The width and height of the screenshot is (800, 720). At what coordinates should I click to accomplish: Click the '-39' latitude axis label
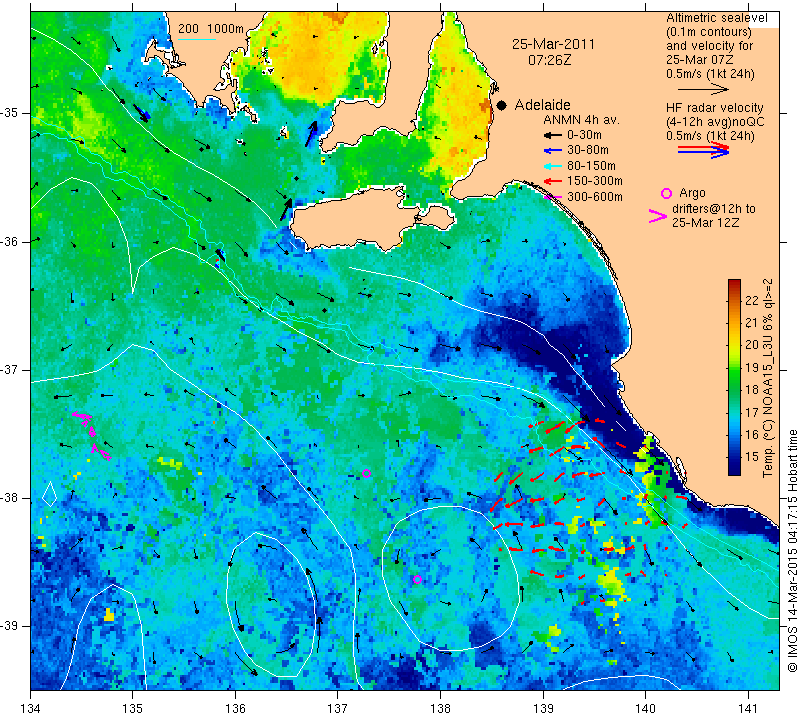tap(10, 626)
